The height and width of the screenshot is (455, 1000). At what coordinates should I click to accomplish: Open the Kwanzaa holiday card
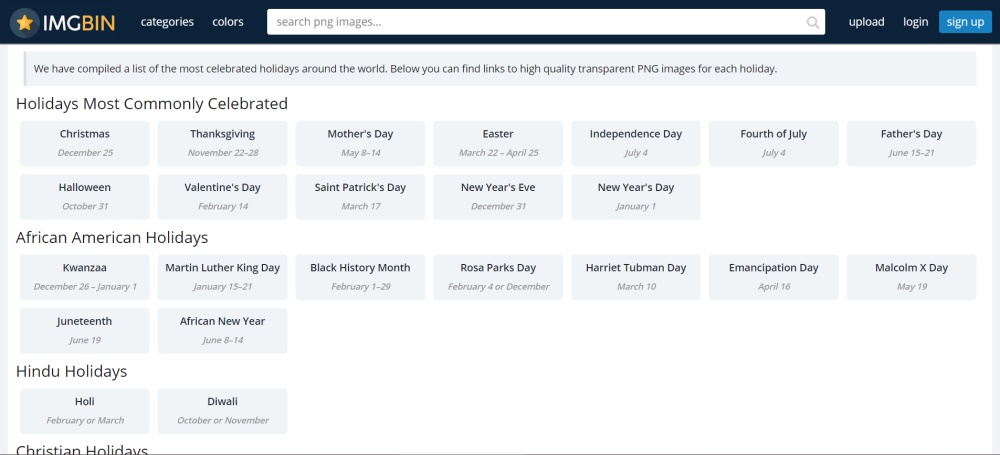click(85, 278)
